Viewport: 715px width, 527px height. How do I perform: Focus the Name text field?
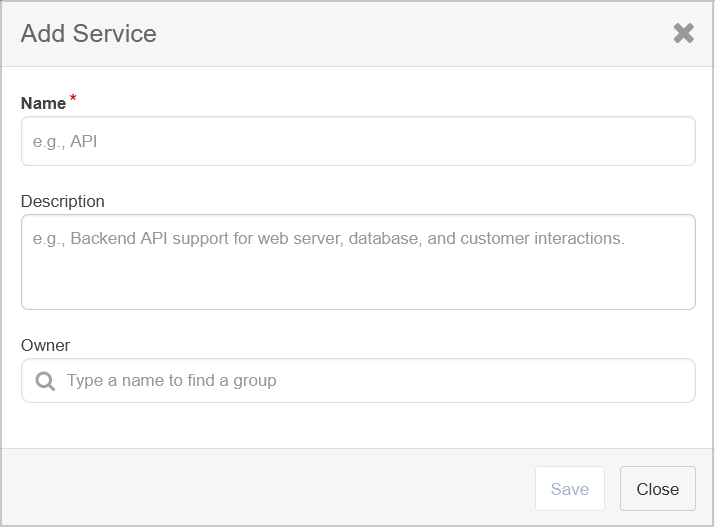pos(358,141)
